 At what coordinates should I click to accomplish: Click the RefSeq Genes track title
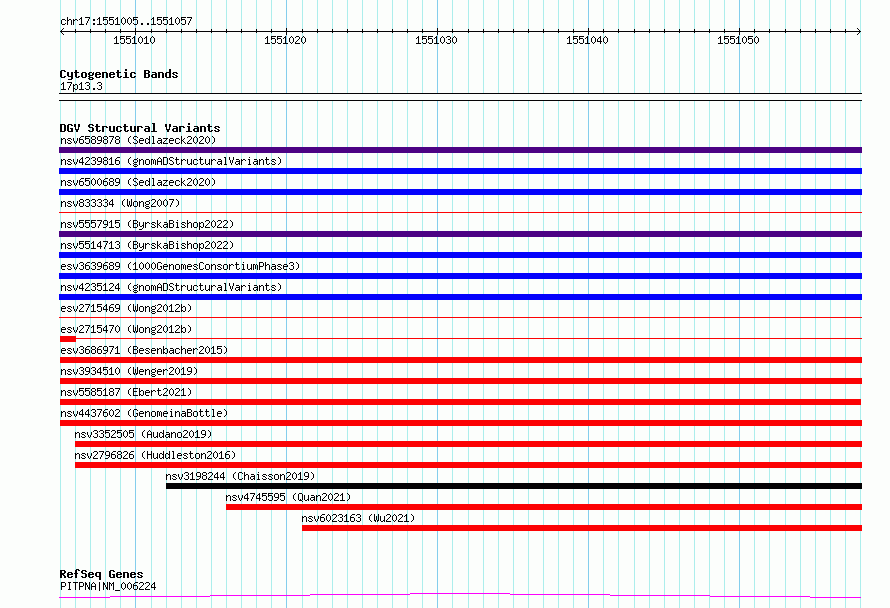click(101, 574)
